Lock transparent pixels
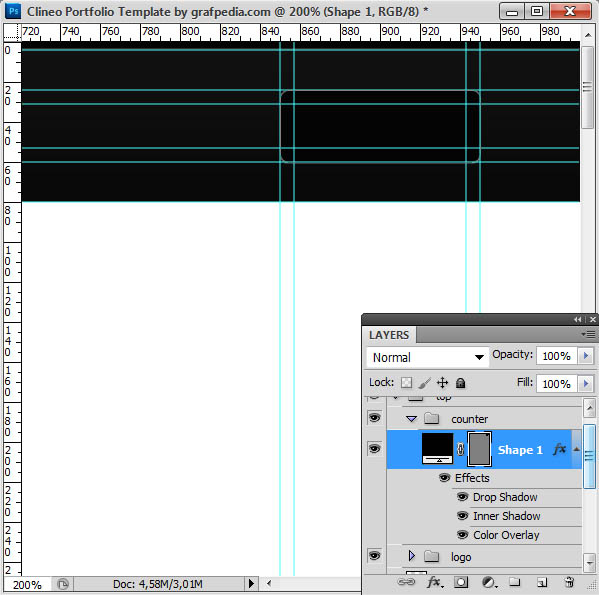Image resolution: width=599 pixels, height=595 pixels. pos(406,382)
